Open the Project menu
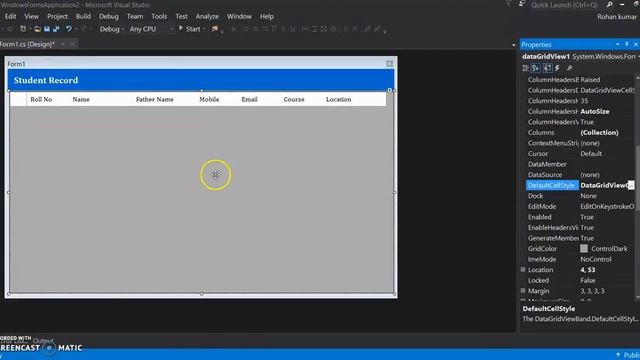This screenshot has width=640, height=360. [x=57, y=16]
